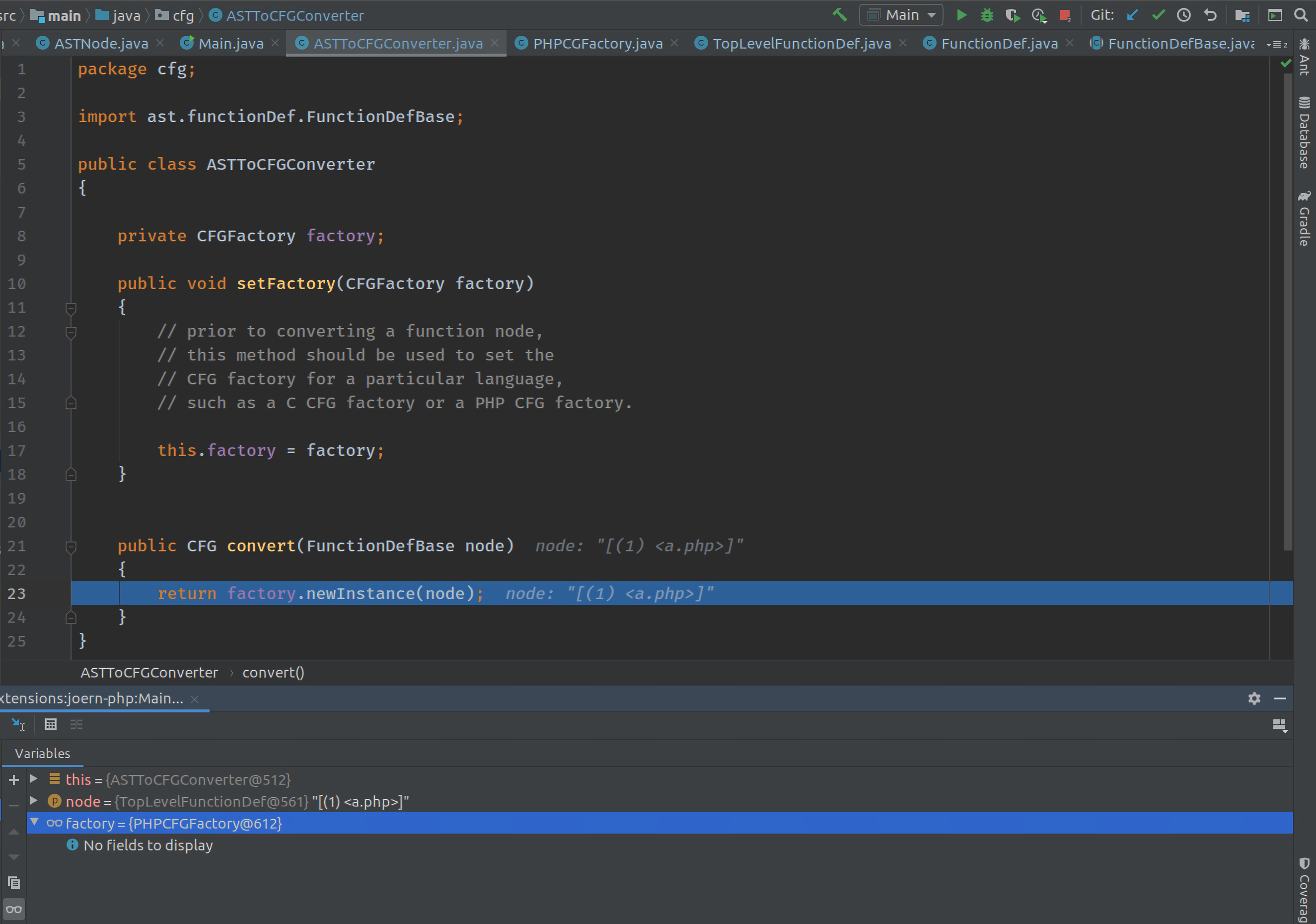Click the cfg breadcrumb folder
This screenshot has height=924, width=1316.
pyautogui.click(x=175, y=15)
